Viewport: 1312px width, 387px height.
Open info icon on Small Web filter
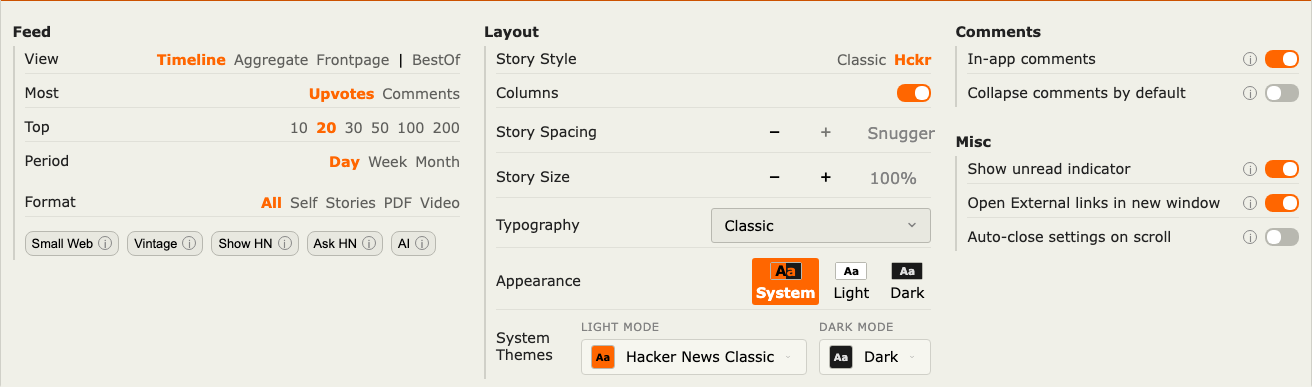point(106,243)
